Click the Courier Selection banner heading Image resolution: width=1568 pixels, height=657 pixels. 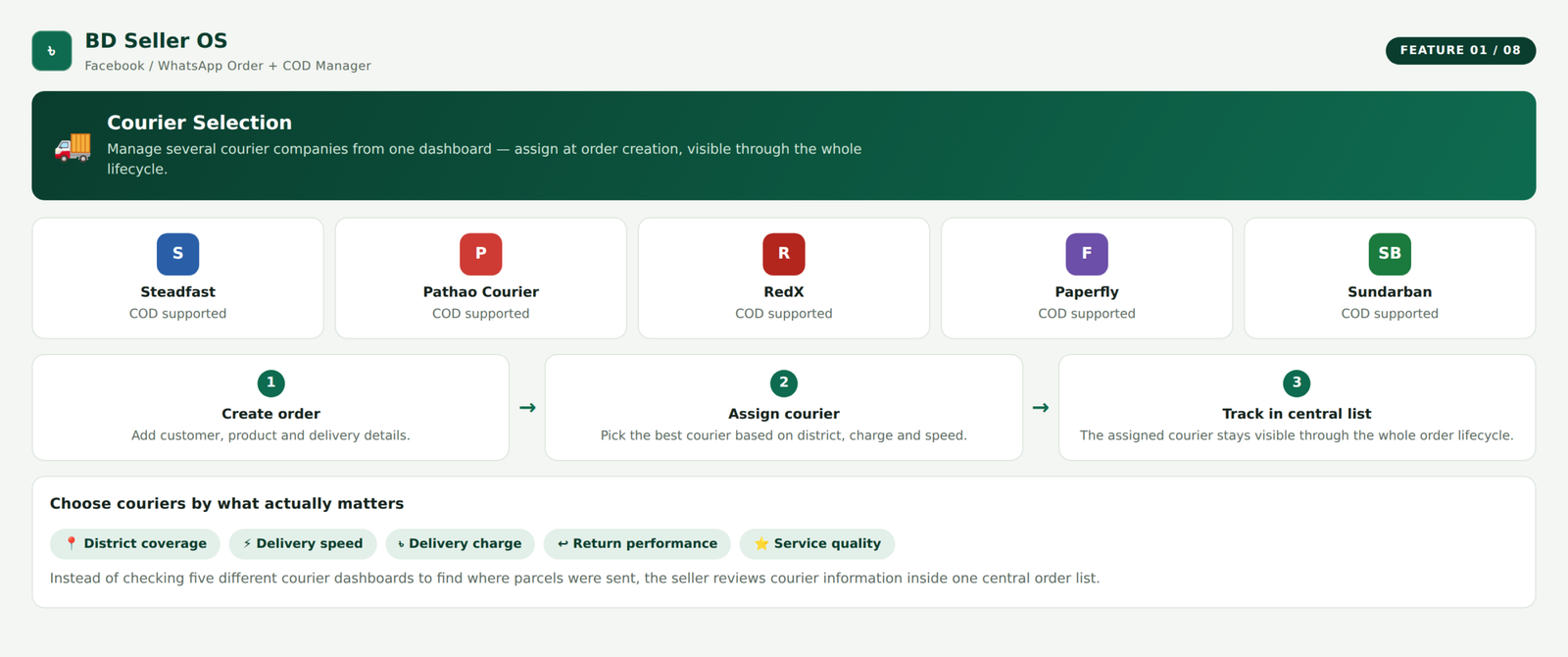pyautogui.click(x=199, y=123)
